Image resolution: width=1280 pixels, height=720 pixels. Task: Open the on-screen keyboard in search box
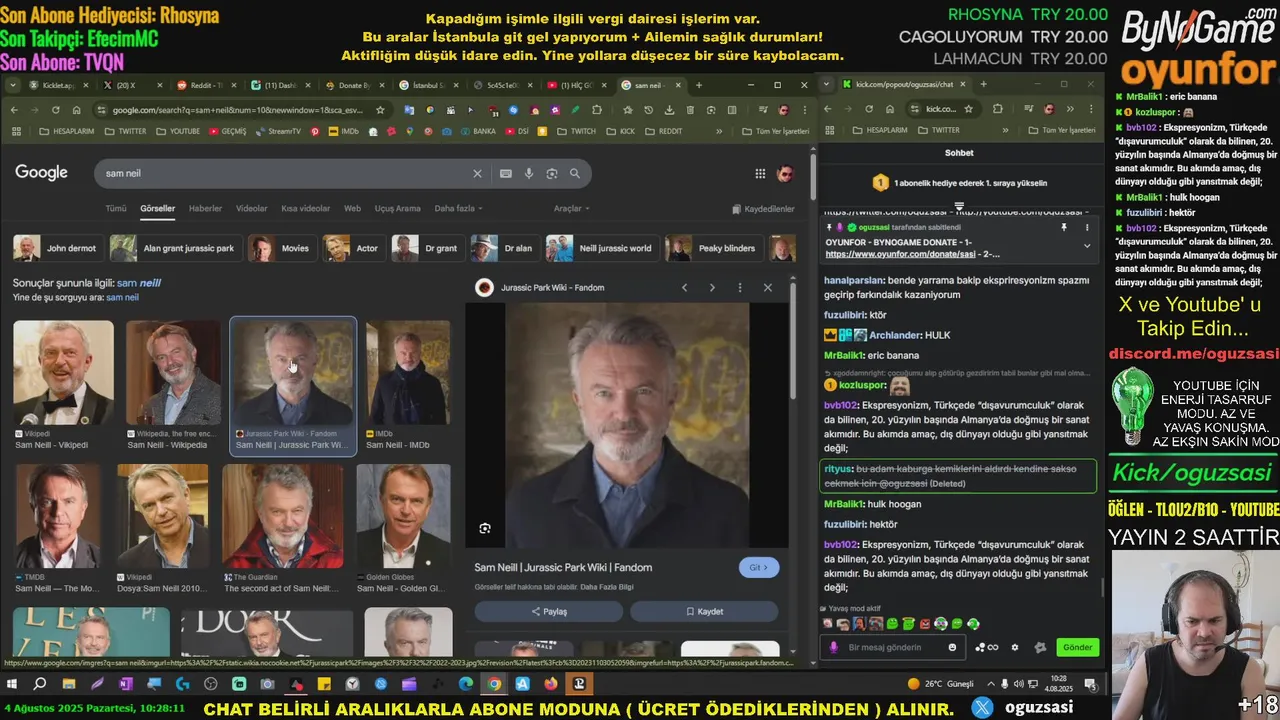tap(506, 173)
